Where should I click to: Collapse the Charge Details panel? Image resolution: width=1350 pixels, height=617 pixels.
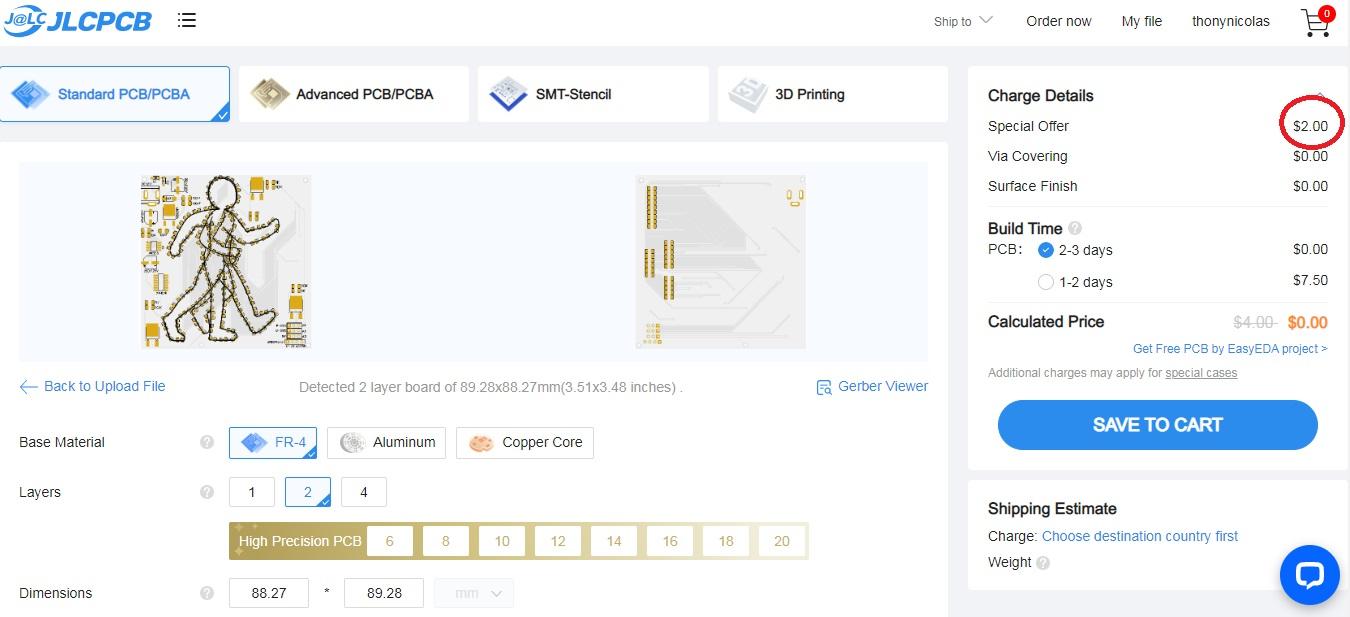(x=1320, y=96)
